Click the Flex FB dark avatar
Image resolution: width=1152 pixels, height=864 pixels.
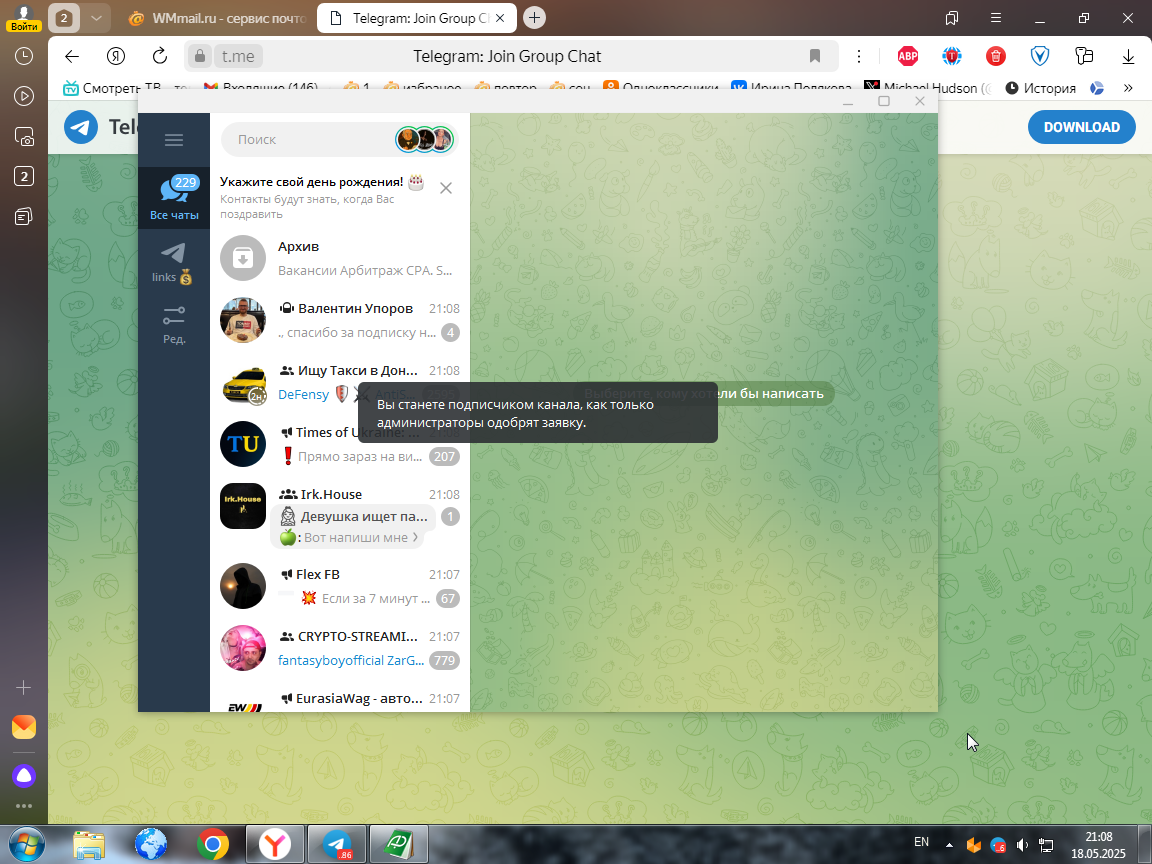pos(243,586)
